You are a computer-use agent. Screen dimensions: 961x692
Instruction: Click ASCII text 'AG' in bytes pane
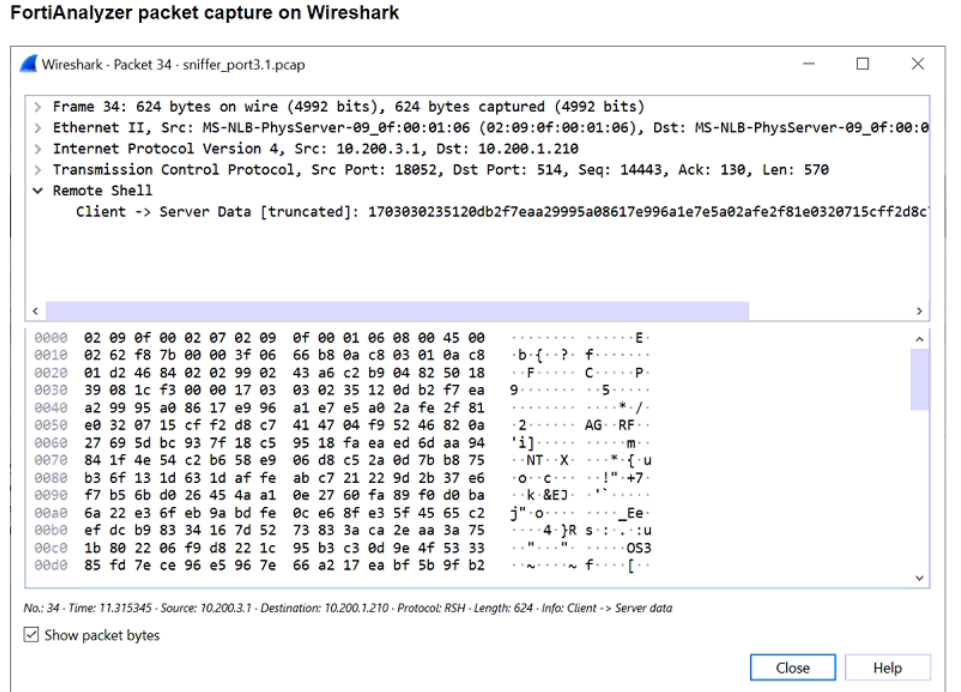[593, 425]
